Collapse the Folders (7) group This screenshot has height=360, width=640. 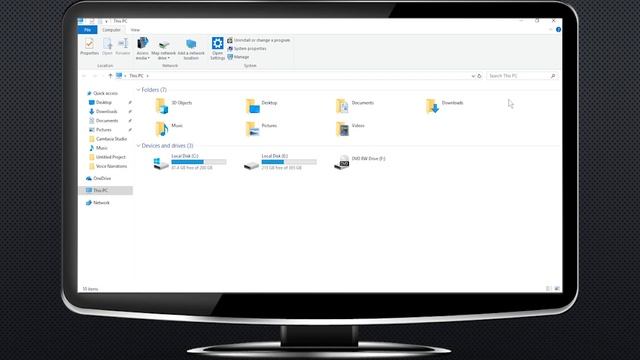[138, 90]
